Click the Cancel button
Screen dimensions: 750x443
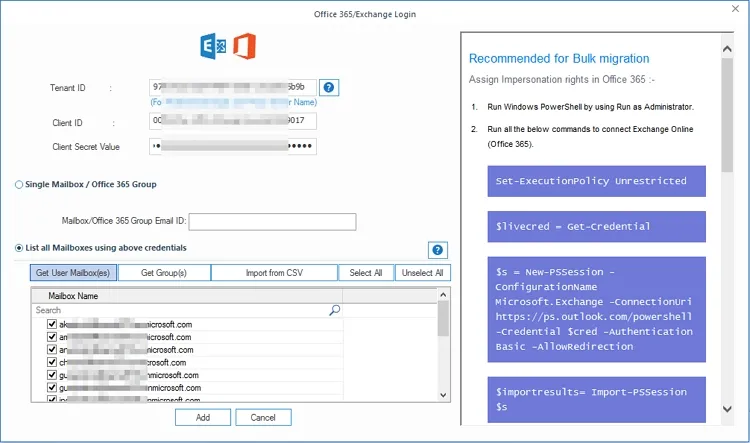click(263, 417)
